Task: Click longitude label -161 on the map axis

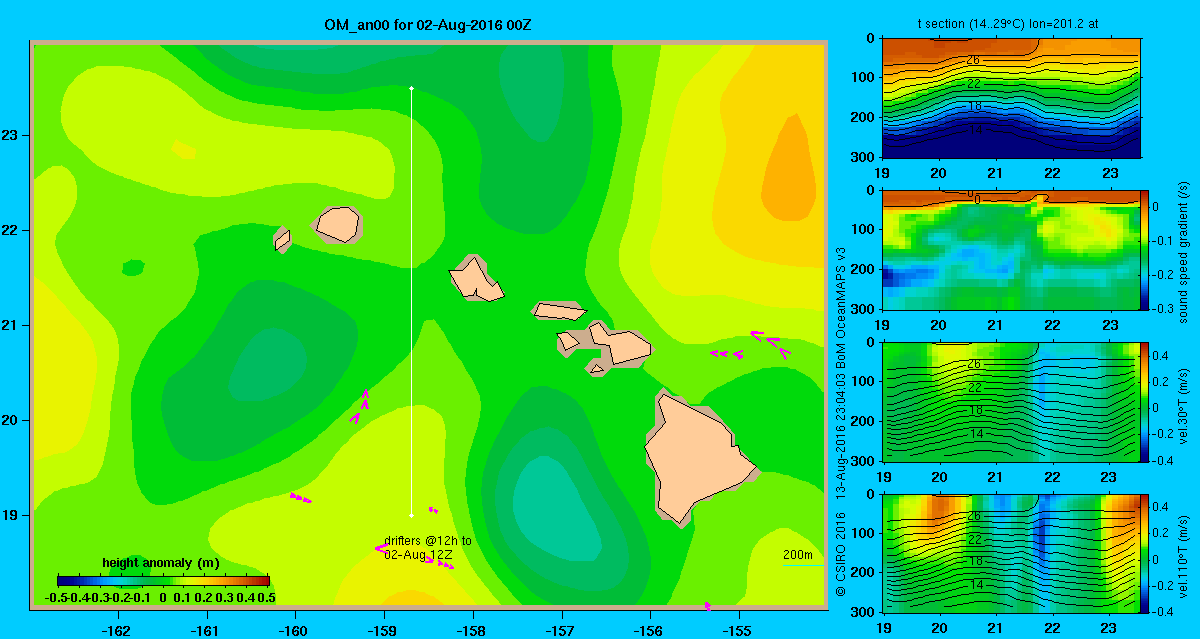Action: (207, 630)
